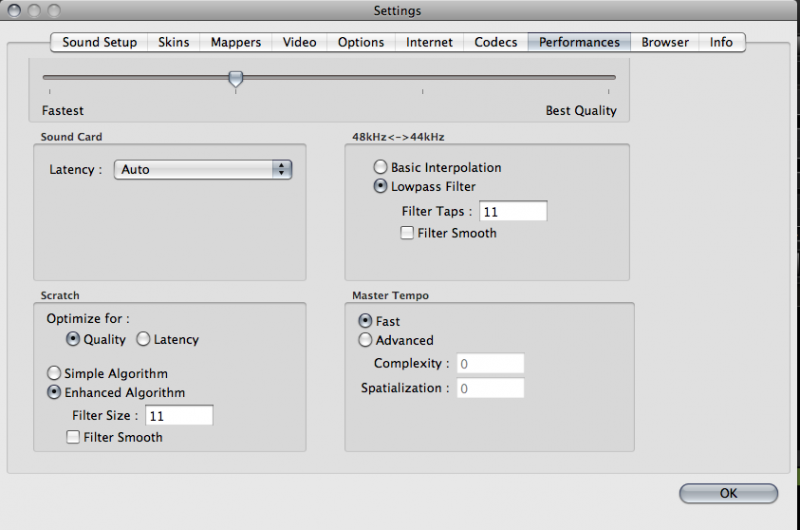The width and height of the screenshot is (800, 530).
Task: Choose Lowpass Filter resampling option
Action: (380, 186)
